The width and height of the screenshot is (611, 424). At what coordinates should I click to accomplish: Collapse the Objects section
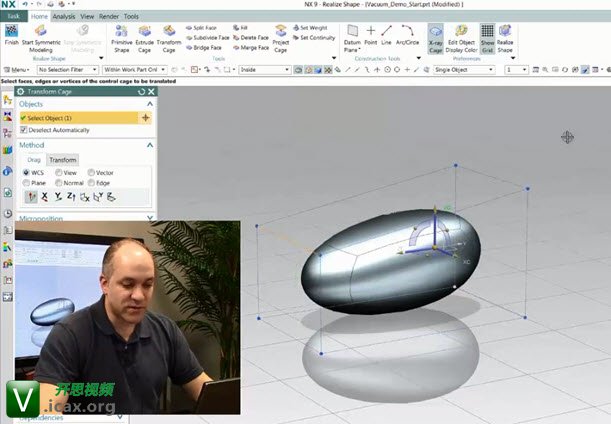pyautogui.click(x=150, y=104)
